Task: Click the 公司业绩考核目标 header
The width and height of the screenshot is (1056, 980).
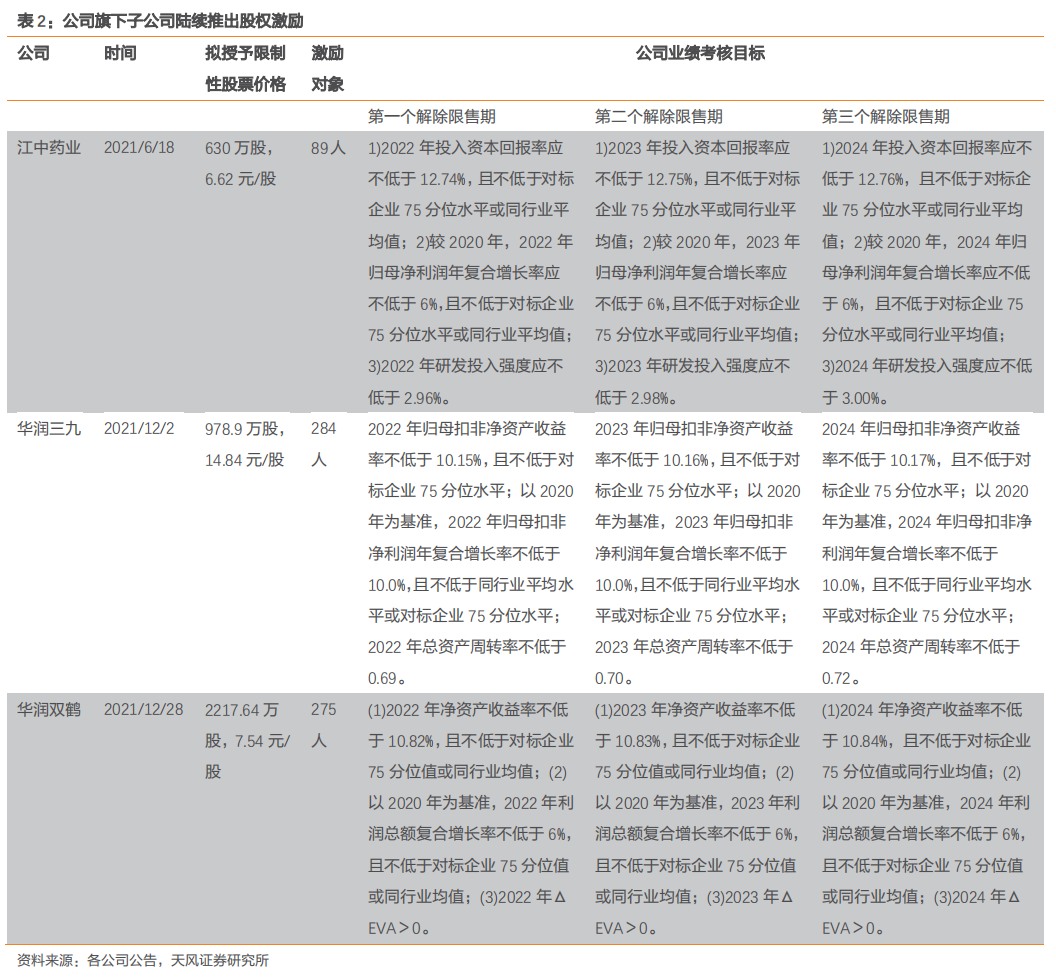Action: coord(700,53)
